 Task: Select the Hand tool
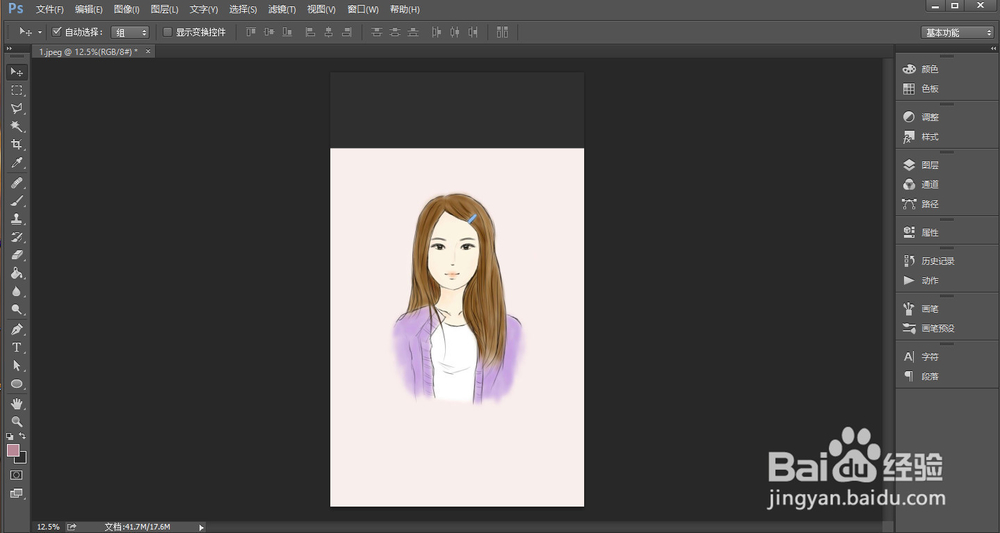coord(17,404)
